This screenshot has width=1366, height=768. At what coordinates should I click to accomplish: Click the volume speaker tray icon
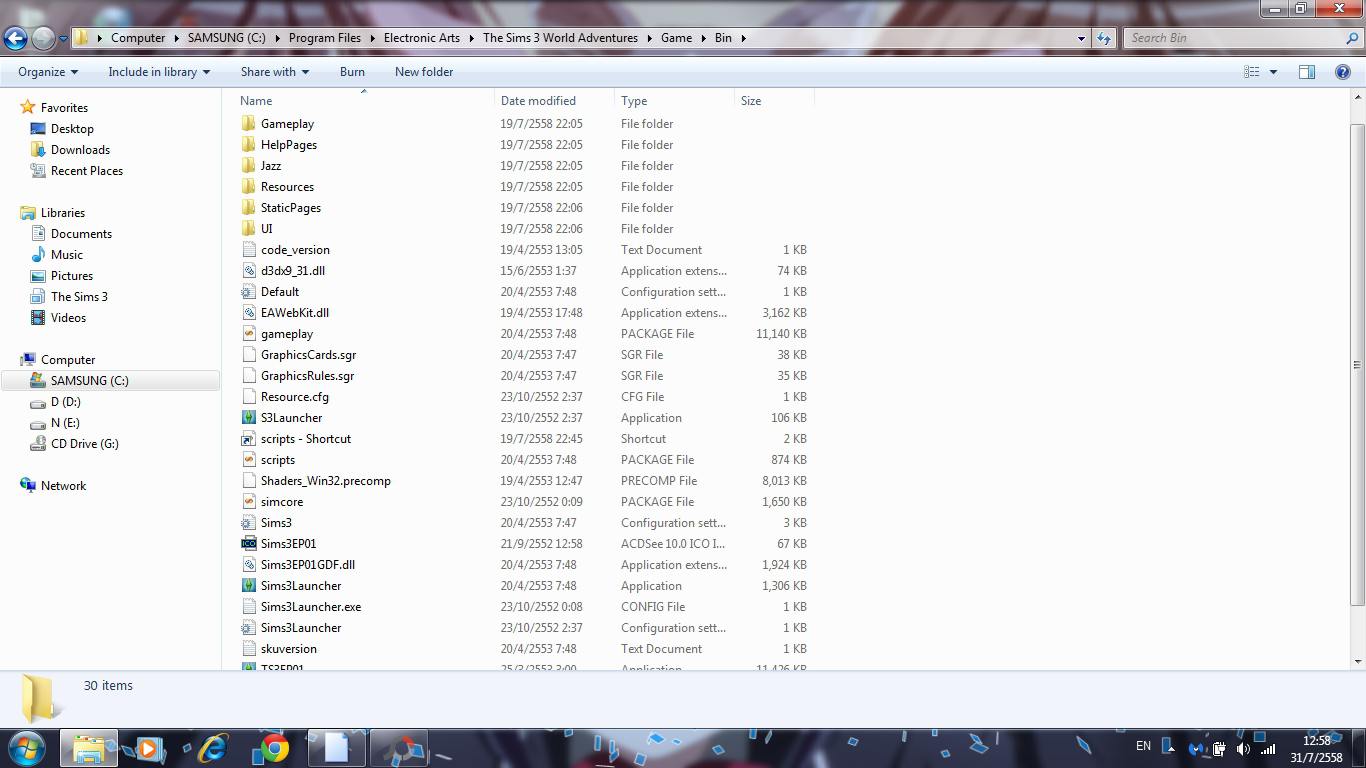[1243, 748]
